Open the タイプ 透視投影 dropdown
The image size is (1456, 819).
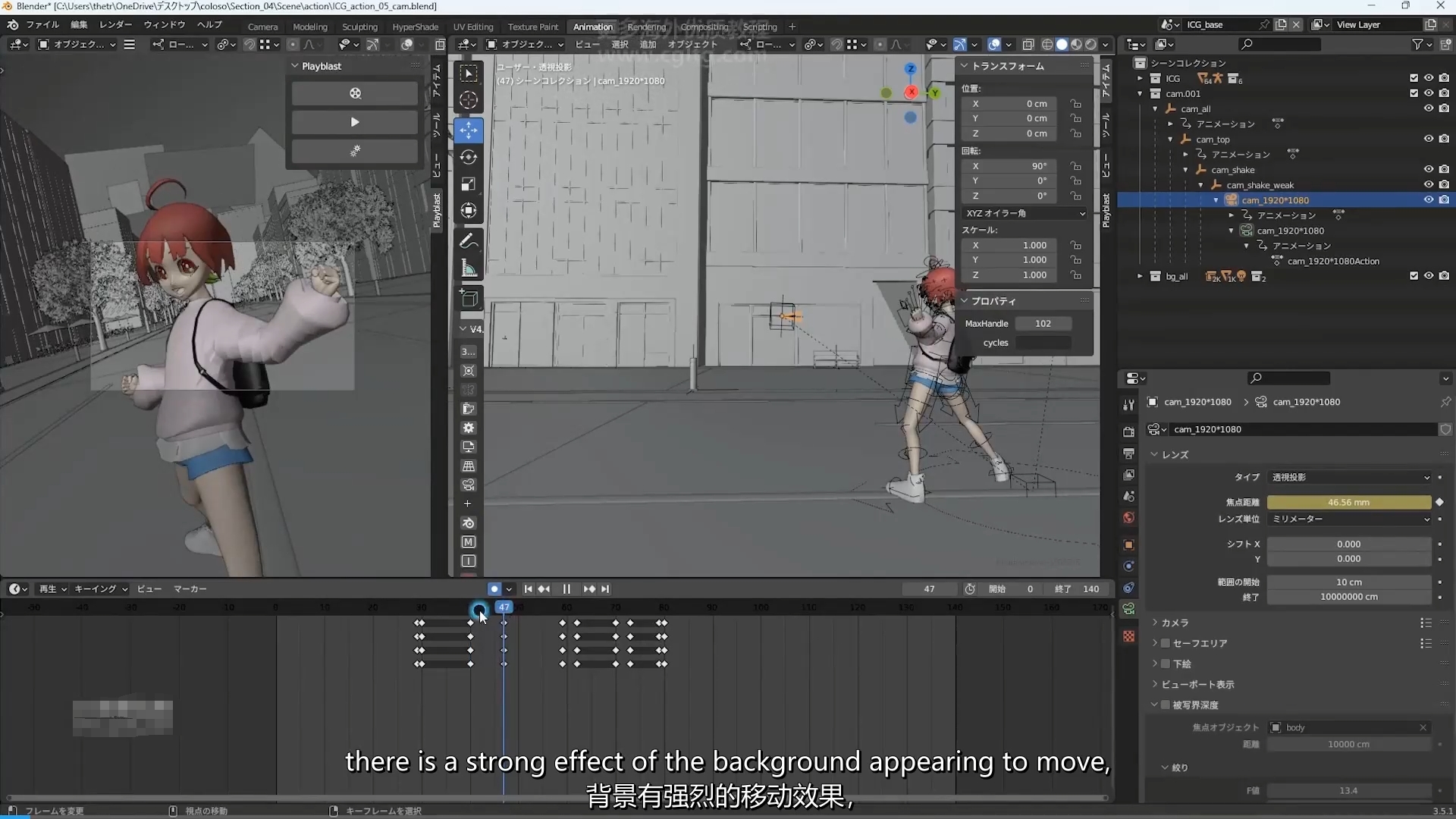[1350, 477]
